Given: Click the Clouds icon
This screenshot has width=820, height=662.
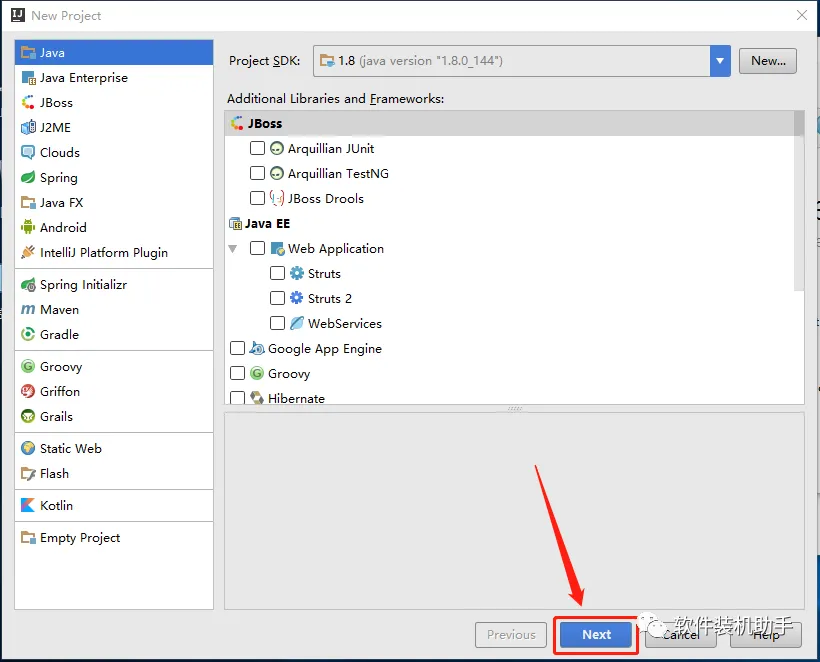Looking at the screenshot, I should 28,153.
